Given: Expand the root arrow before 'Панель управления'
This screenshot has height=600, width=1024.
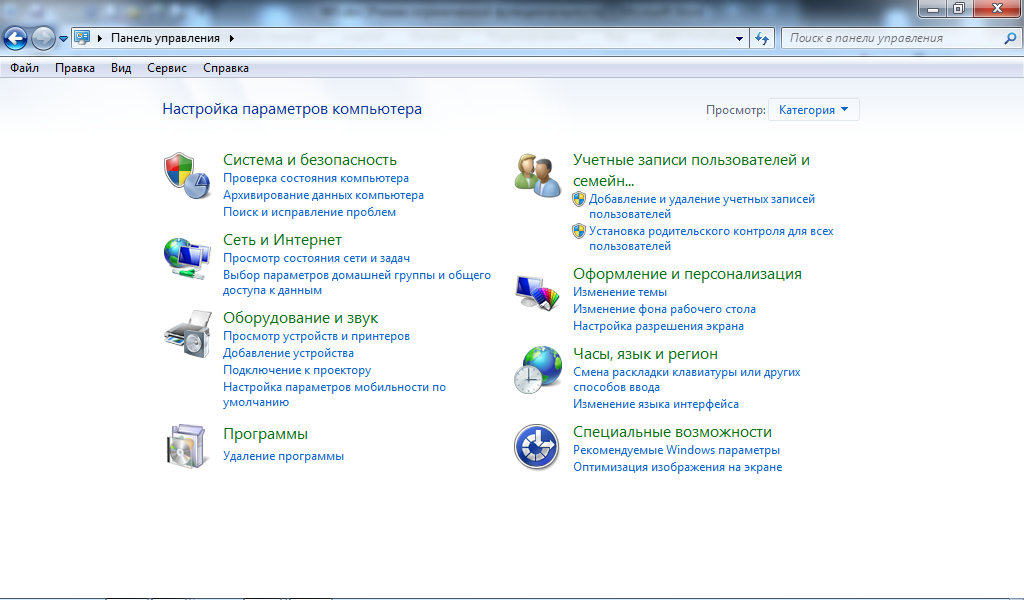Looking at the screenshot, I should click(x=100, y=39).
